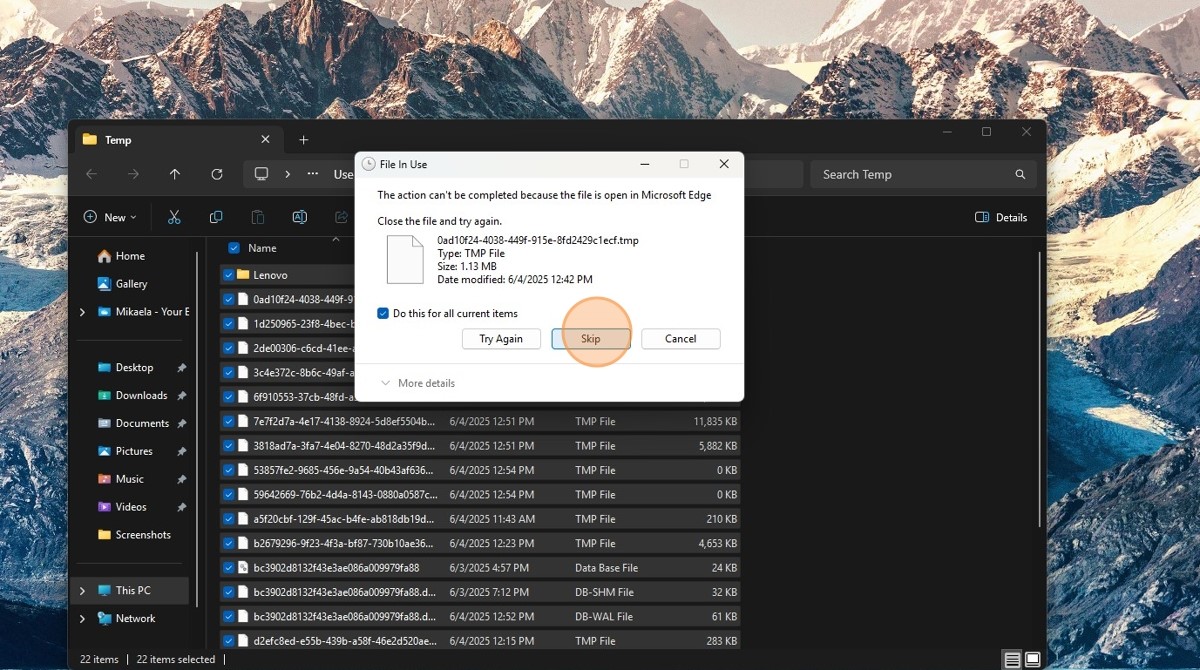Open Downloads in the navigation pane

point(141,395)
